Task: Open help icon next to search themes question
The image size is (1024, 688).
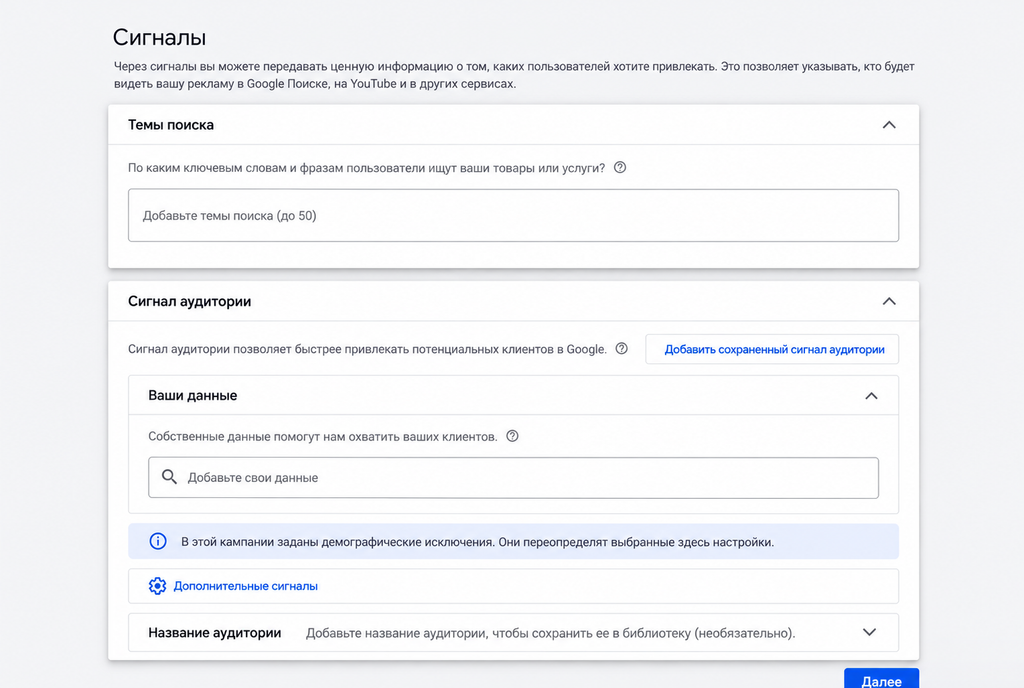Action: (620, 167)
